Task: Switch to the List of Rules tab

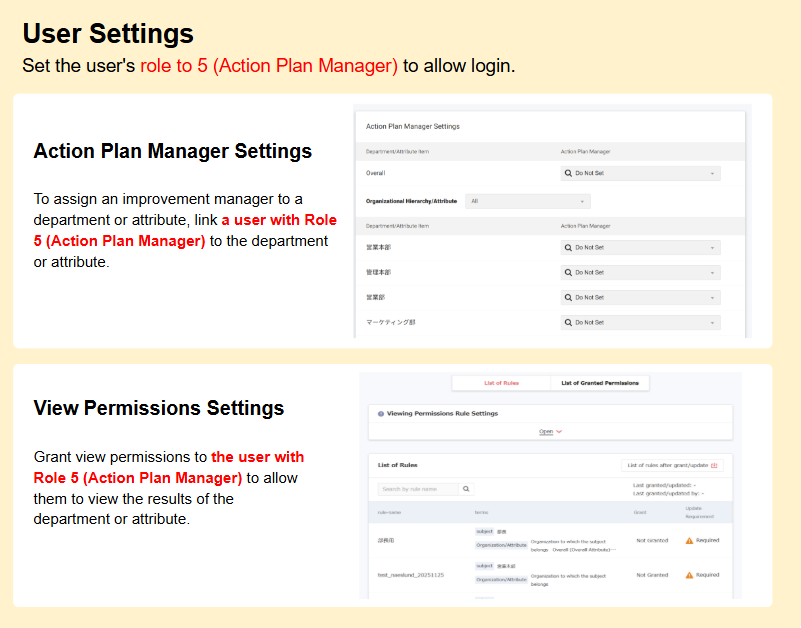Action: tap(501, 383)
